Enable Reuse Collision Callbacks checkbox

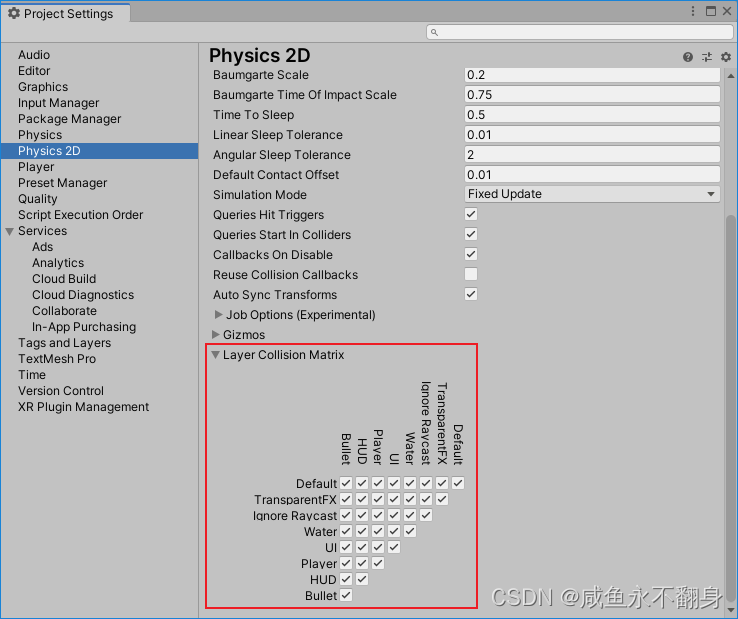point(471,274)
